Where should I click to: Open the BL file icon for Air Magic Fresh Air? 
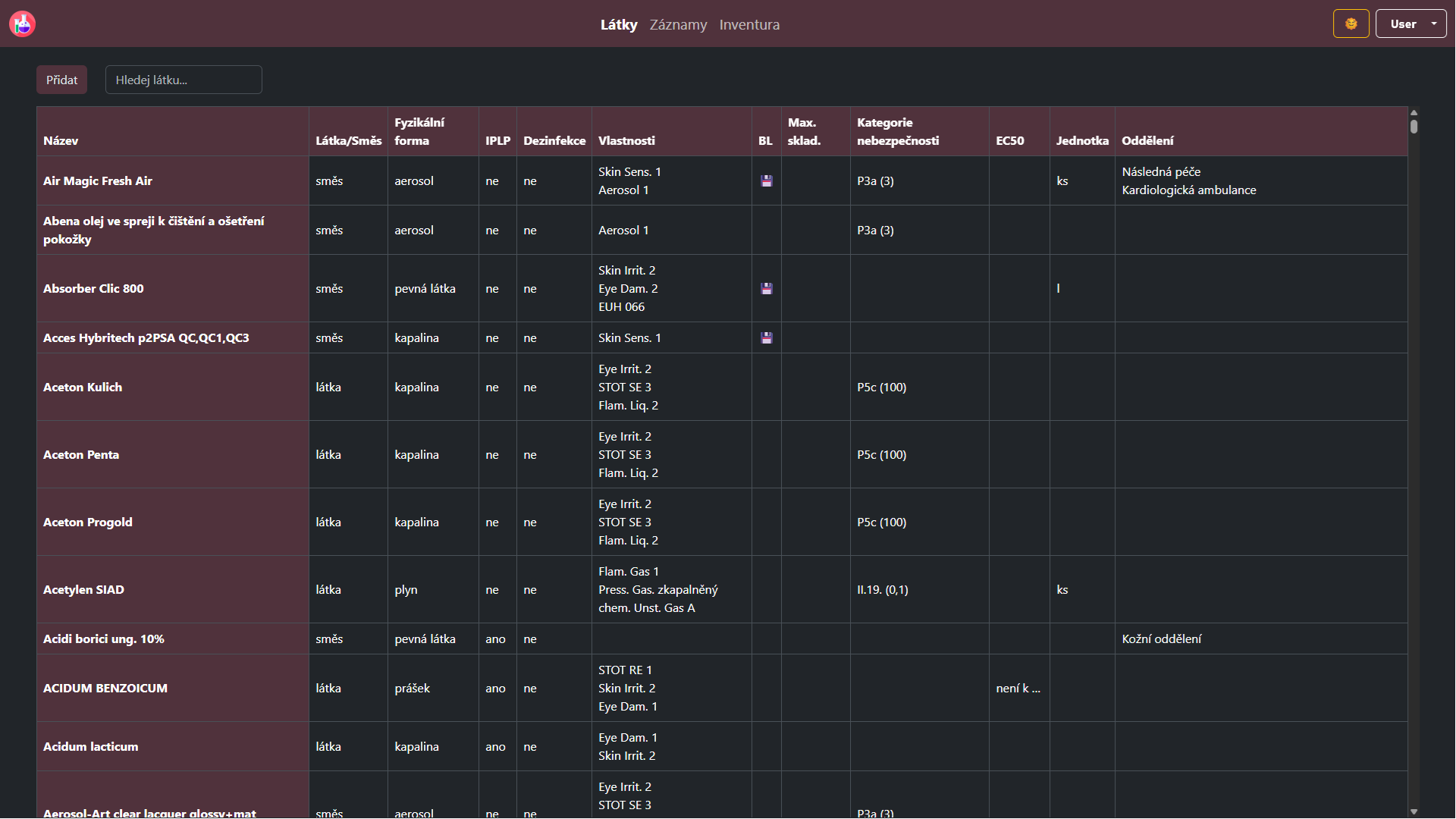767,181
